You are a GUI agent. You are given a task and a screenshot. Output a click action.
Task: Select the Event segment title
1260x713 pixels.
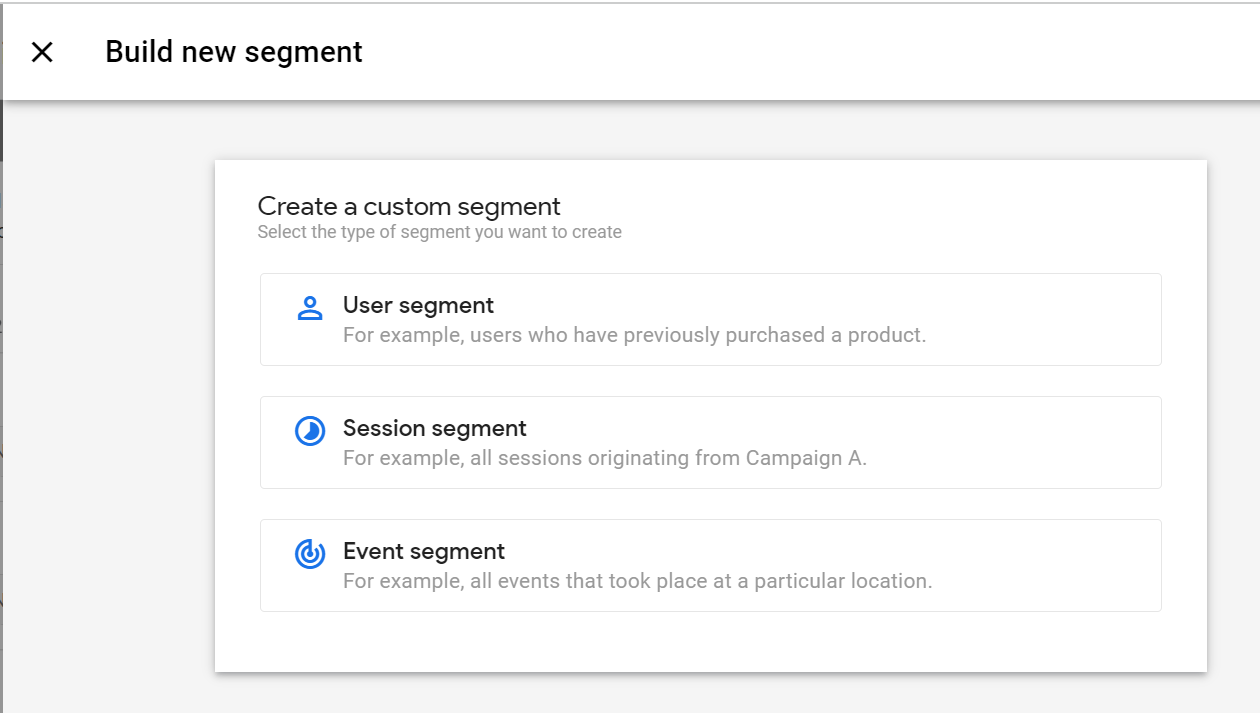(x=423, y=551)
